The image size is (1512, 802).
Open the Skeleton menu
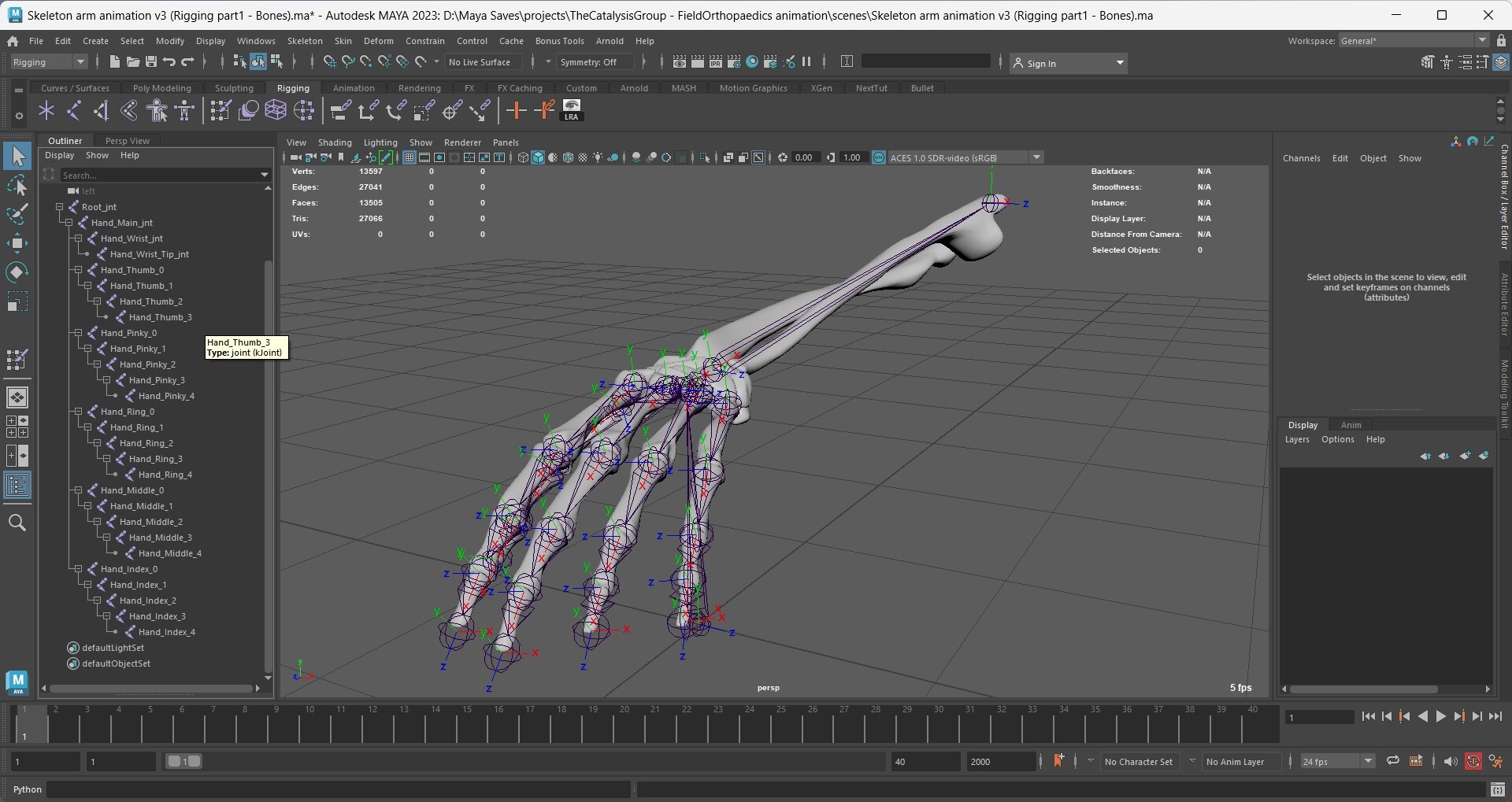(x=305, y=41)
